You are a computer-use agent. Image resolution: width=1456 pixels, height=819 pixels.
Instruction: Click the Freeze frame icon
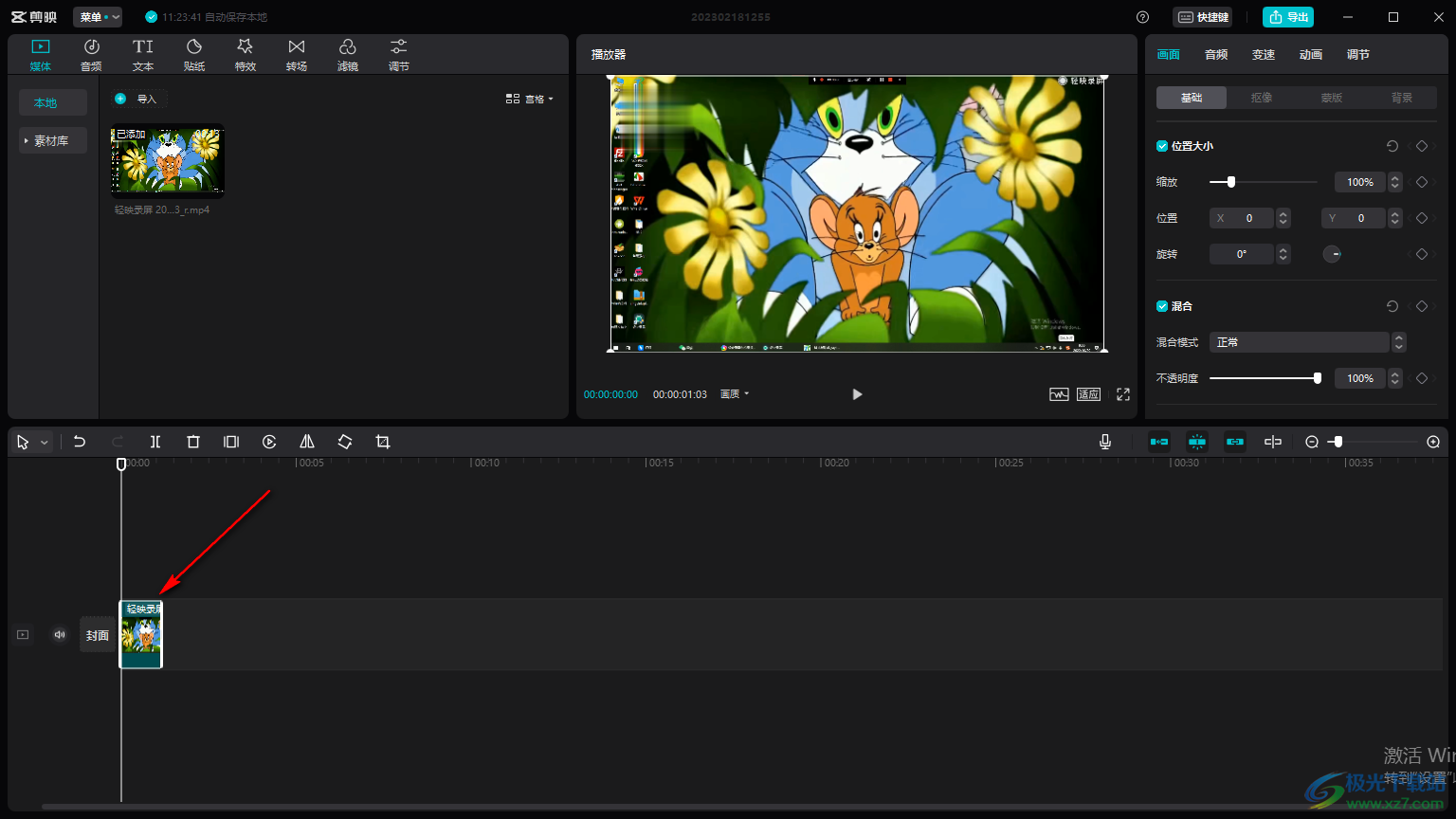tap(231, 442)
